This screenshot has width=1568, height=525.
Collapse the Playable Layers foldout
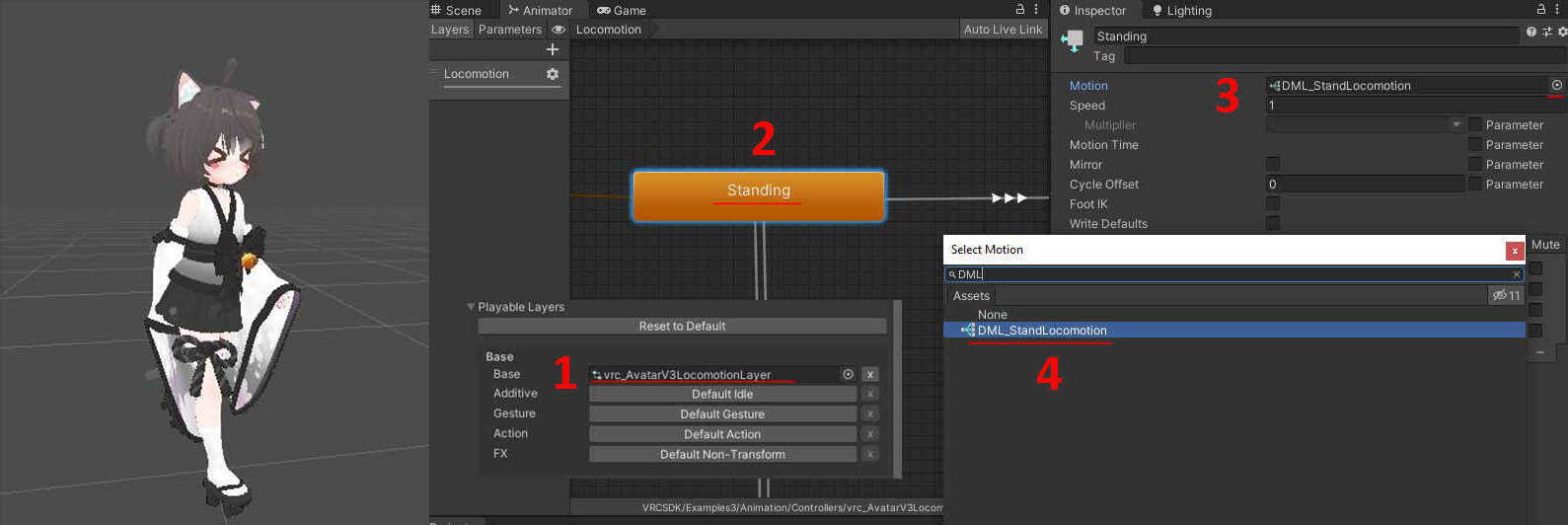[x=472, y=307]
